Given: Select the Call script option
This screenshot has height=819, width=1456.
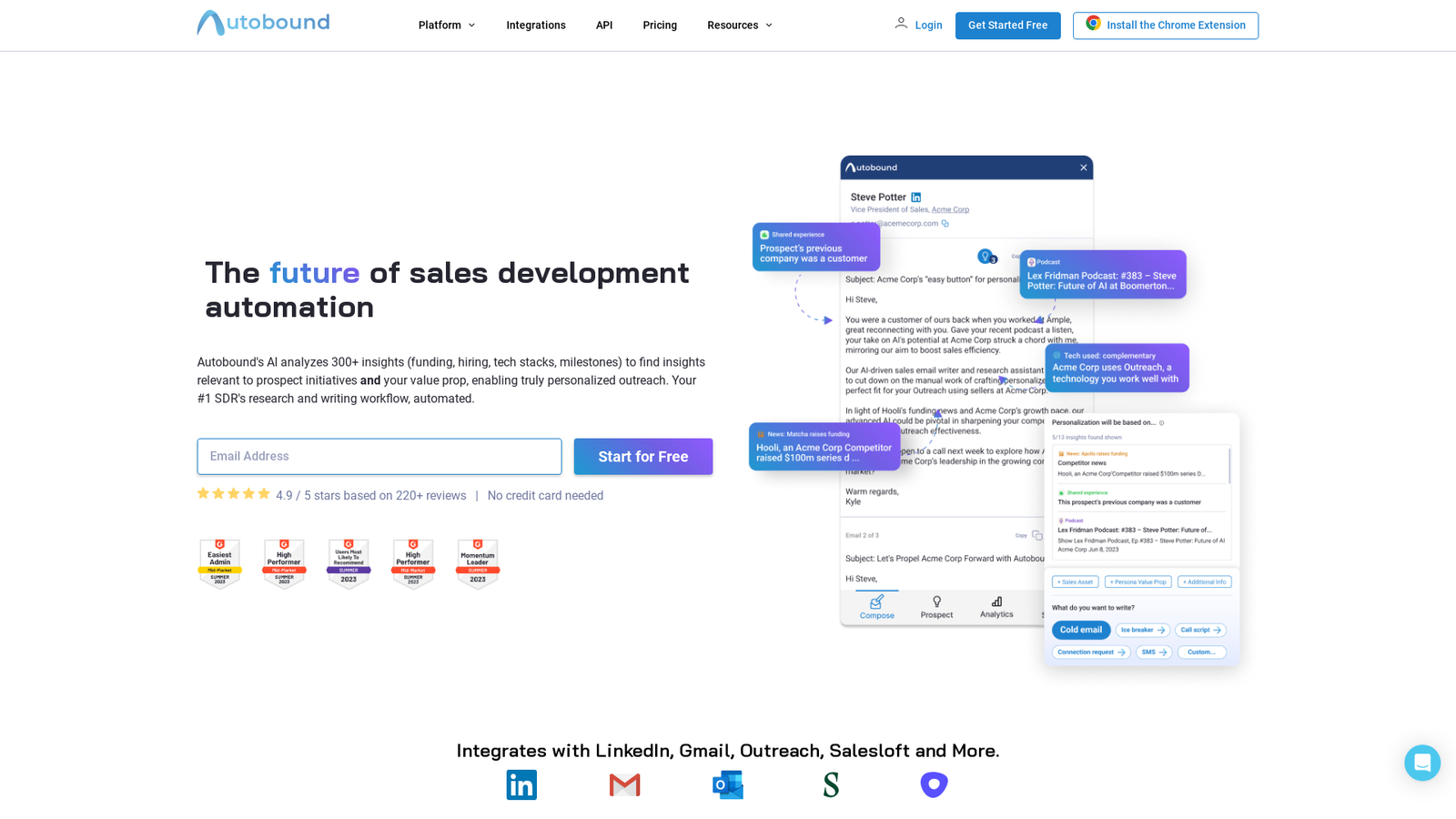Looking at the screenshot, I should point(1201,630).
